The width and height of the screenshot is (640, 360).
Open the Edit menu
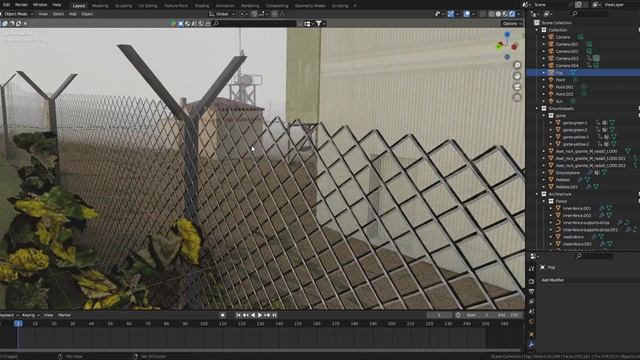(6, 5)
